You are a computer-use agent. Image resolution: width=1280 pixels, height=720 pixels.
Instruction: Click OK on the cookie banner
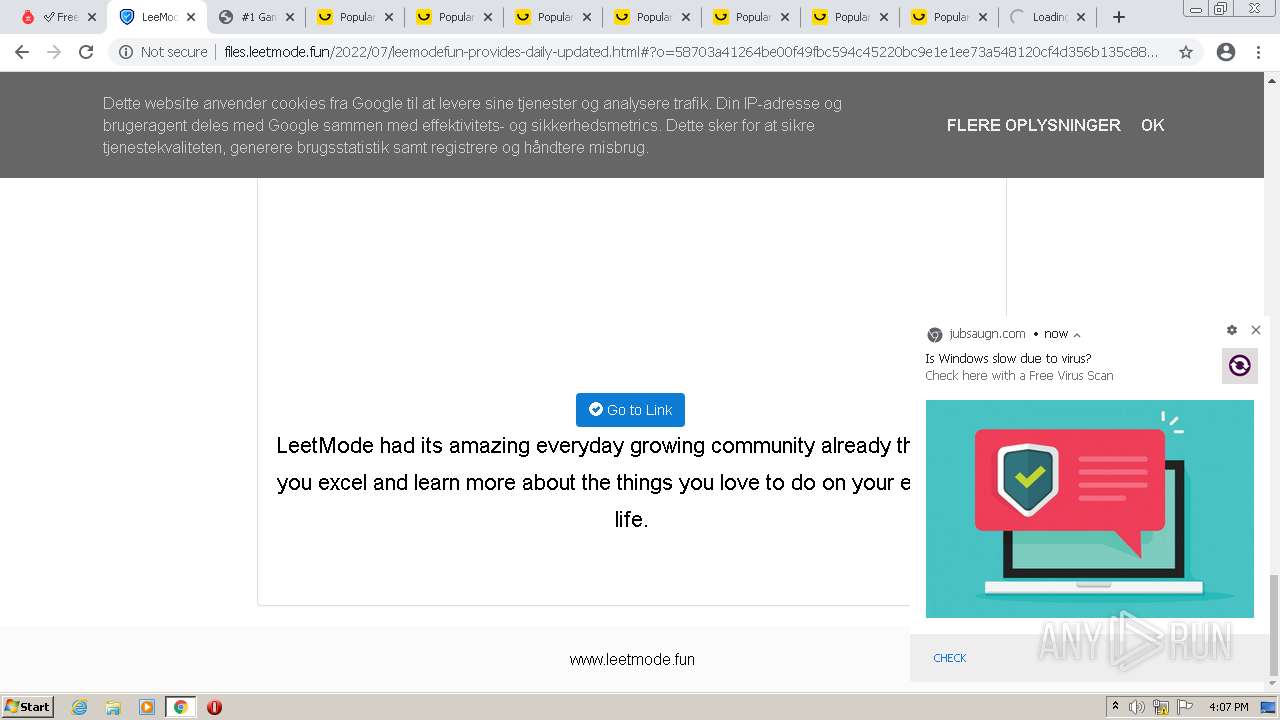click(x=1153, y=125)
